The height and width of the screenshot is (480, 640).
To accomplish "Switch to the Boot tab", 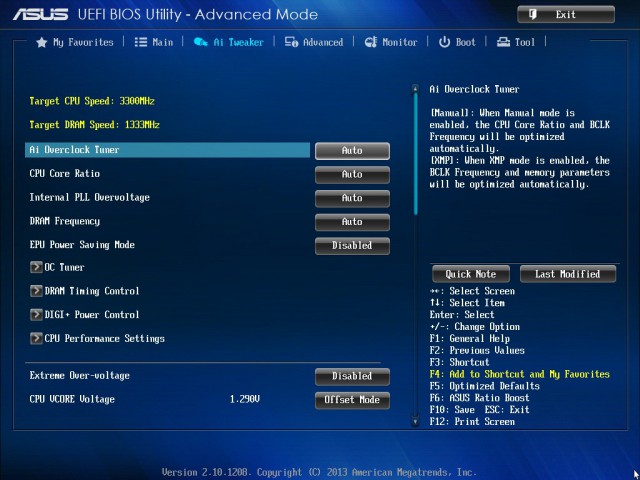I will [x=457, y=42].
